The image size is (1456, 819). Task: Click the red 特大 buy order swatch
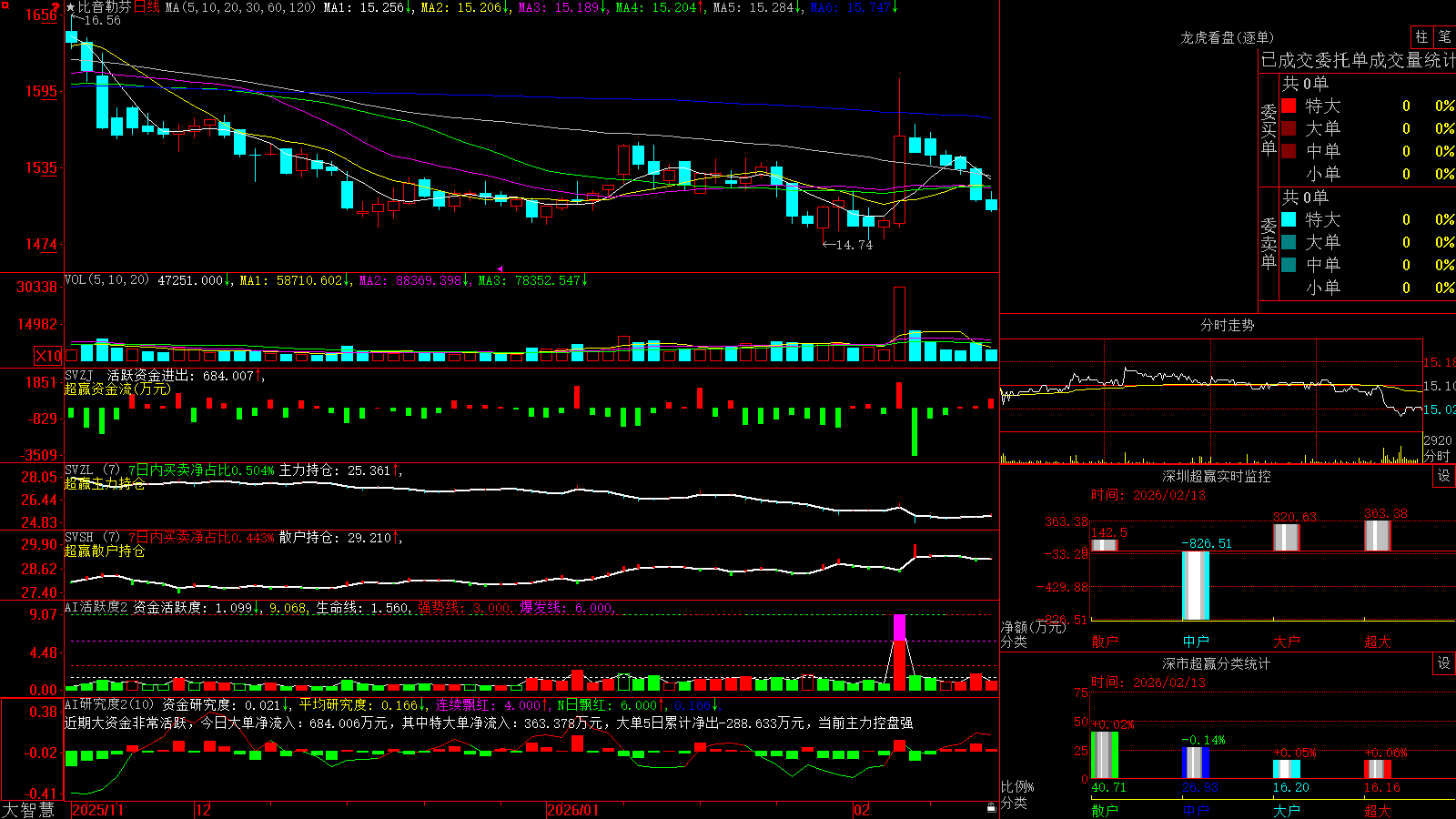tap(1289, 106)
